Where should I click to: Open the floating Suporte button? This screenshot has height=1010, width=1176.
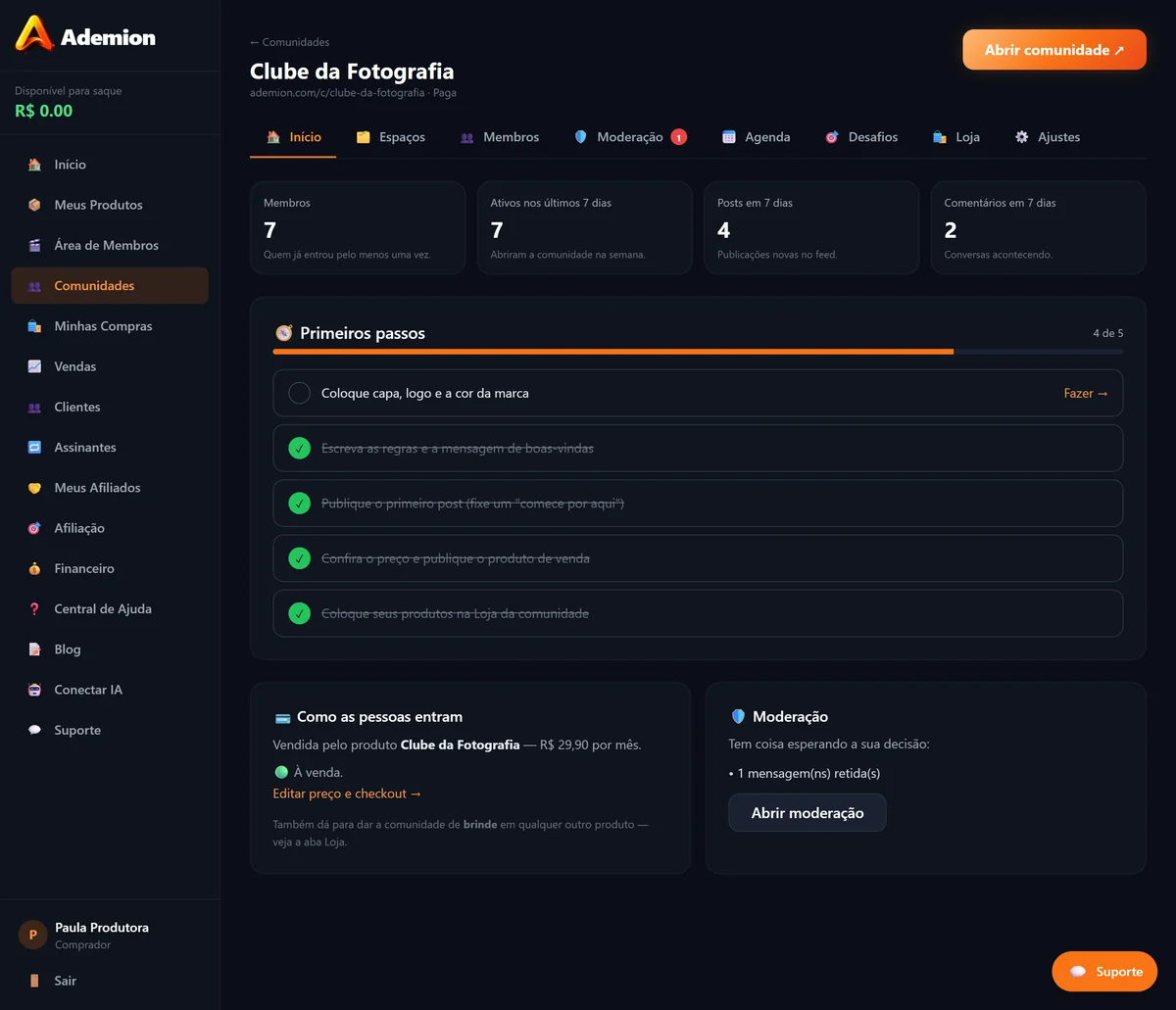coord(1104,972)
